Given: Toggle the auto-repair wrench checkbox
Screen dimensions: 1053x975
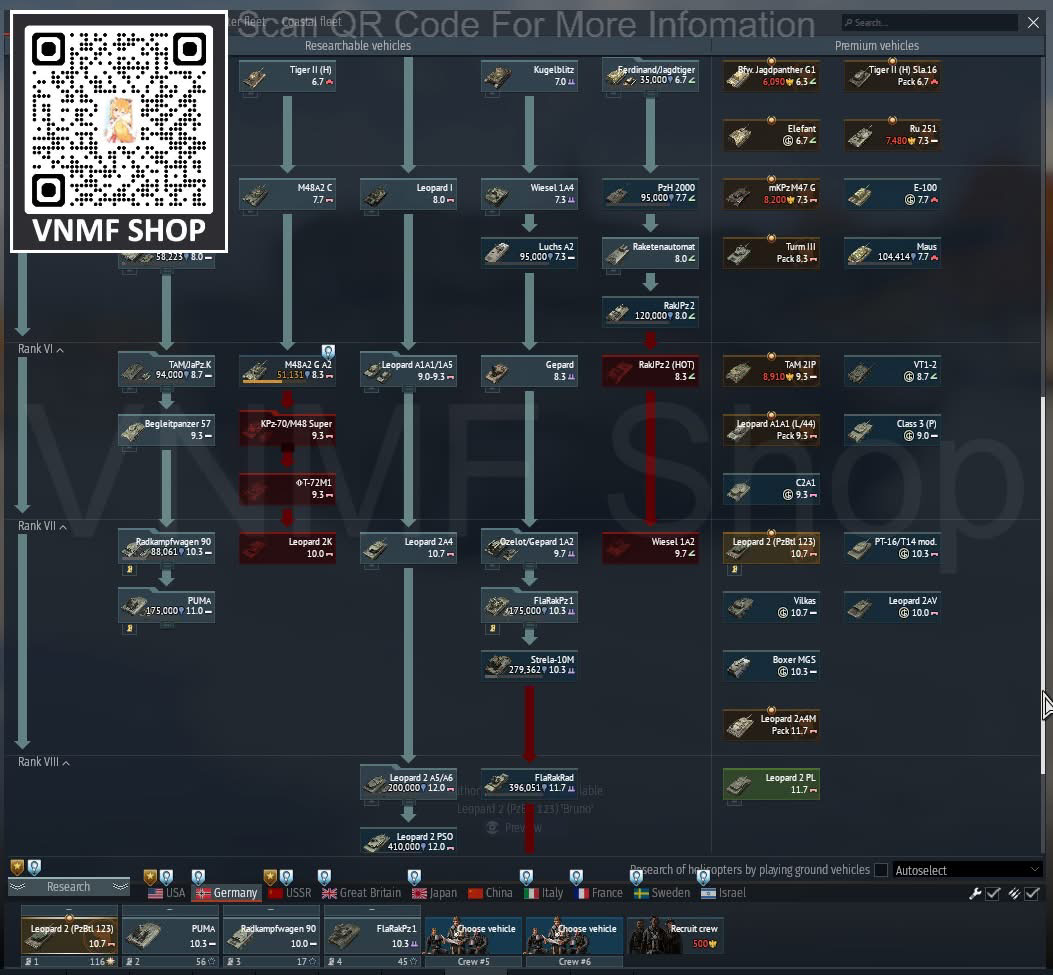Looking at the screenshot, I should coord(993,894).
